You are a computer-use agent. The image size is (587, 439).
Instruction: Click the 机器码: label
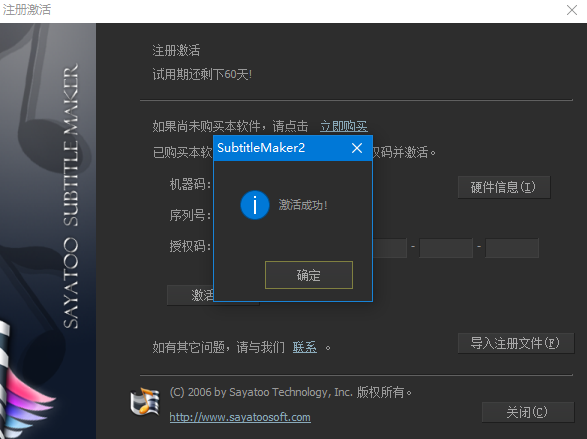[x=190, y=184]
